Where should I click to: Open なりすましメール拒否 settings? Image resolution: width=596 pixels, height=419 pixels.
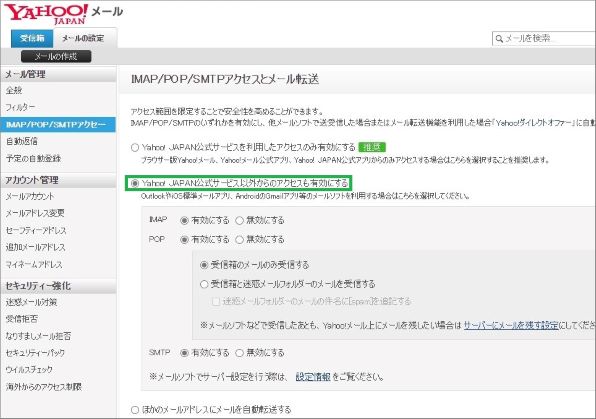(x=38, y=336)
